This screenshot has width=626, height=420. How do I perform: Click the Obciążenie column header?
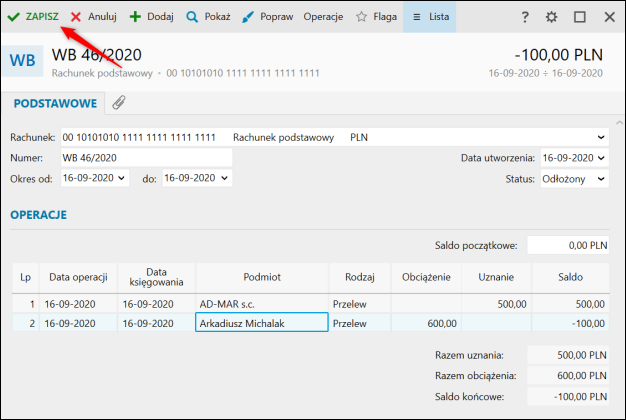coord(426,277)
